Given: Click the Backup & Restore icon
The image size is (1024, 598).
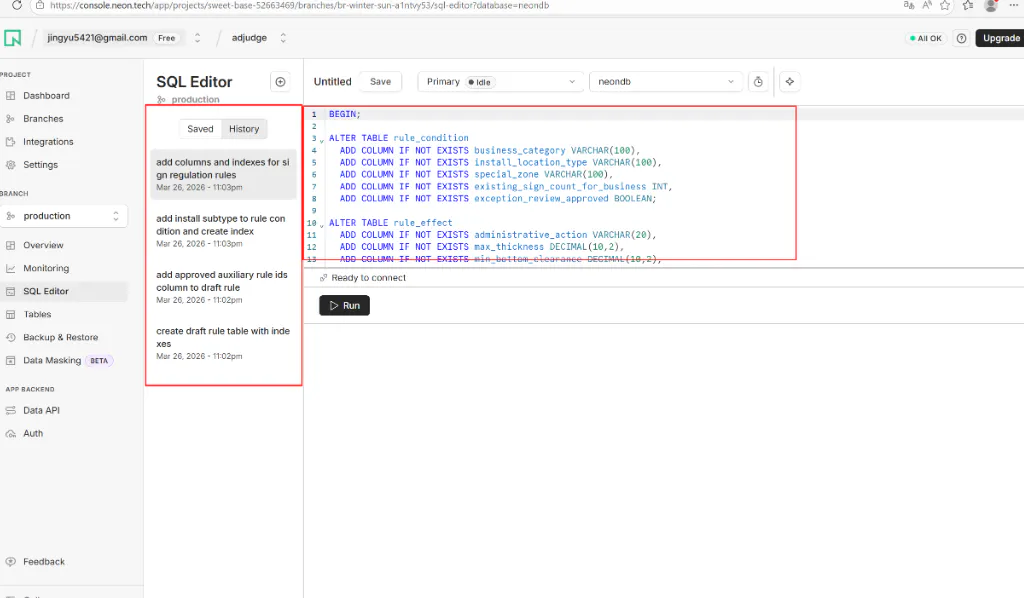Looking at the screenshot, I should pos(10,338).
